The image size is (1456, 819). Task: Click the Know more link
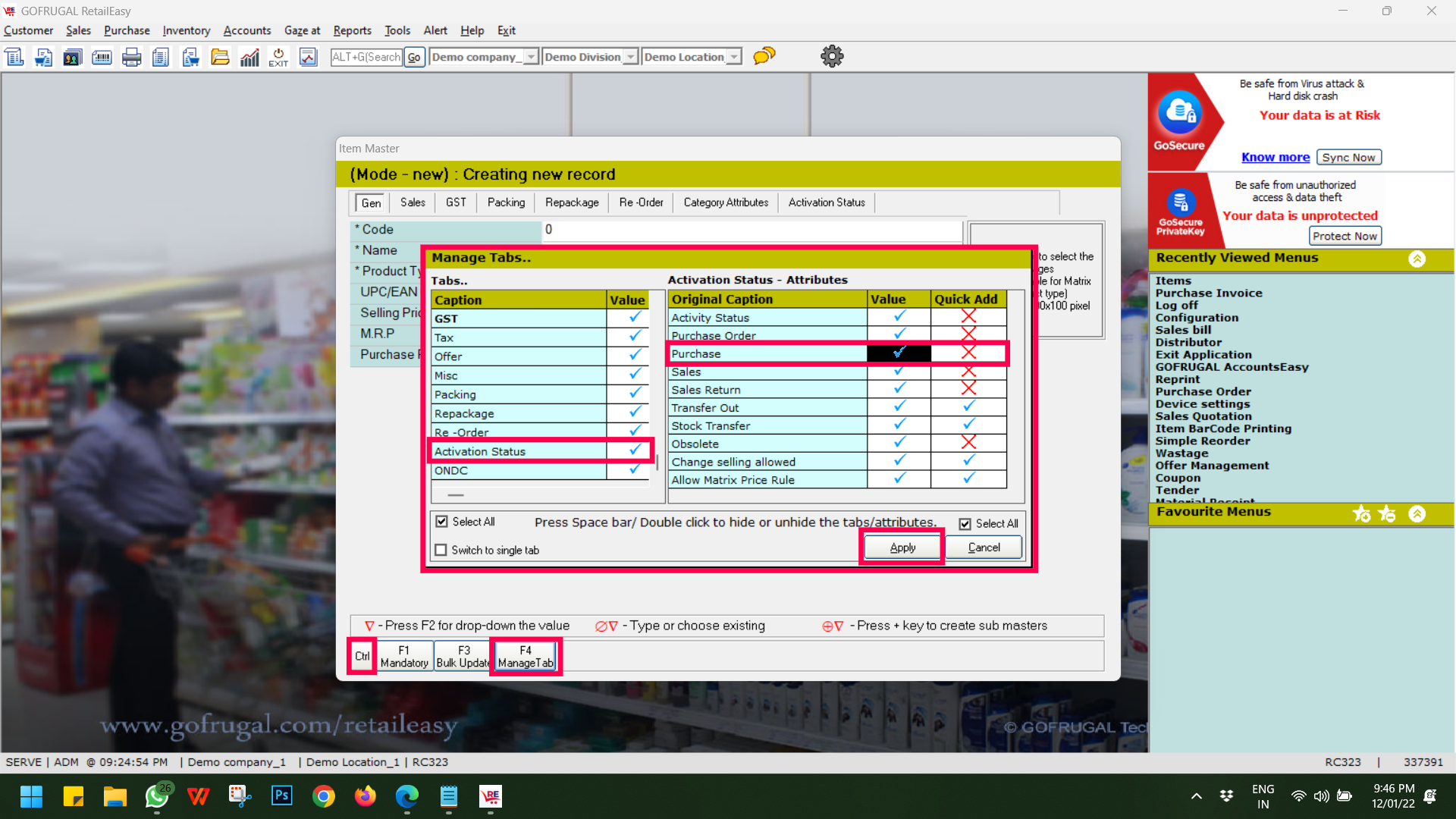tap(1275, 157)
